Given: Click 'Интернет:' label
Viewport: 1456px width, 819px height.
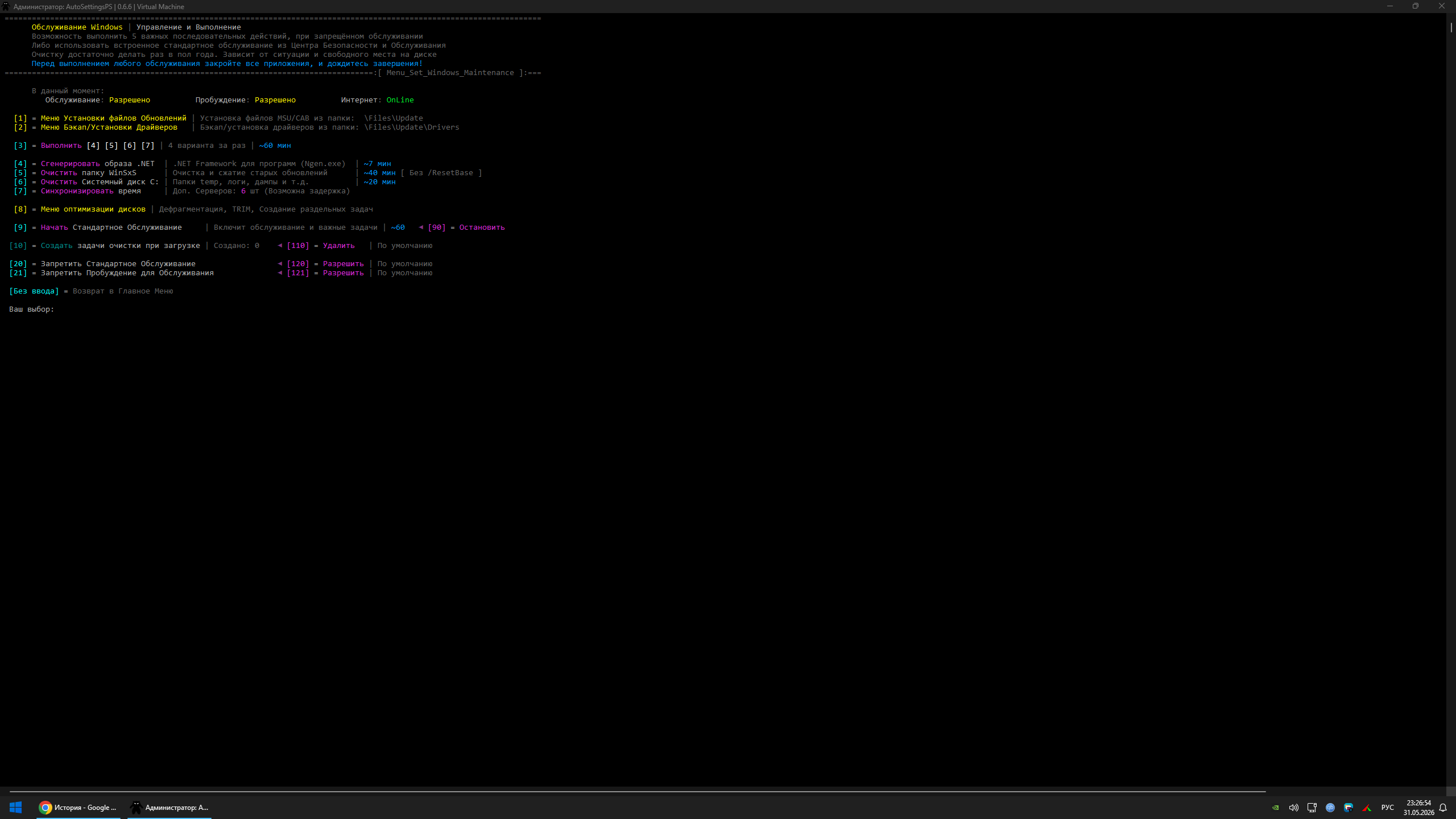Looking at the screenshot, I should coord(362,100).
